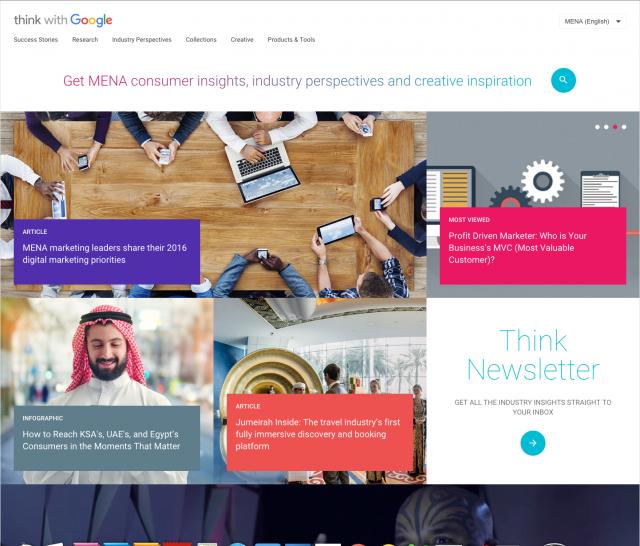Navigate to the Creative section
This screenshot has width=640, height=546.
[242, 40]
